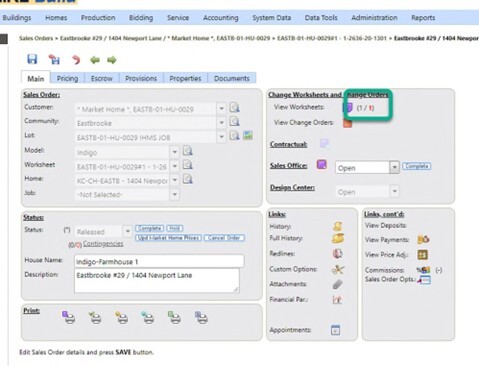Click the Contractual icon
Image resolution: width=479 pixels, height=366 pixels.
click(324, 143)
